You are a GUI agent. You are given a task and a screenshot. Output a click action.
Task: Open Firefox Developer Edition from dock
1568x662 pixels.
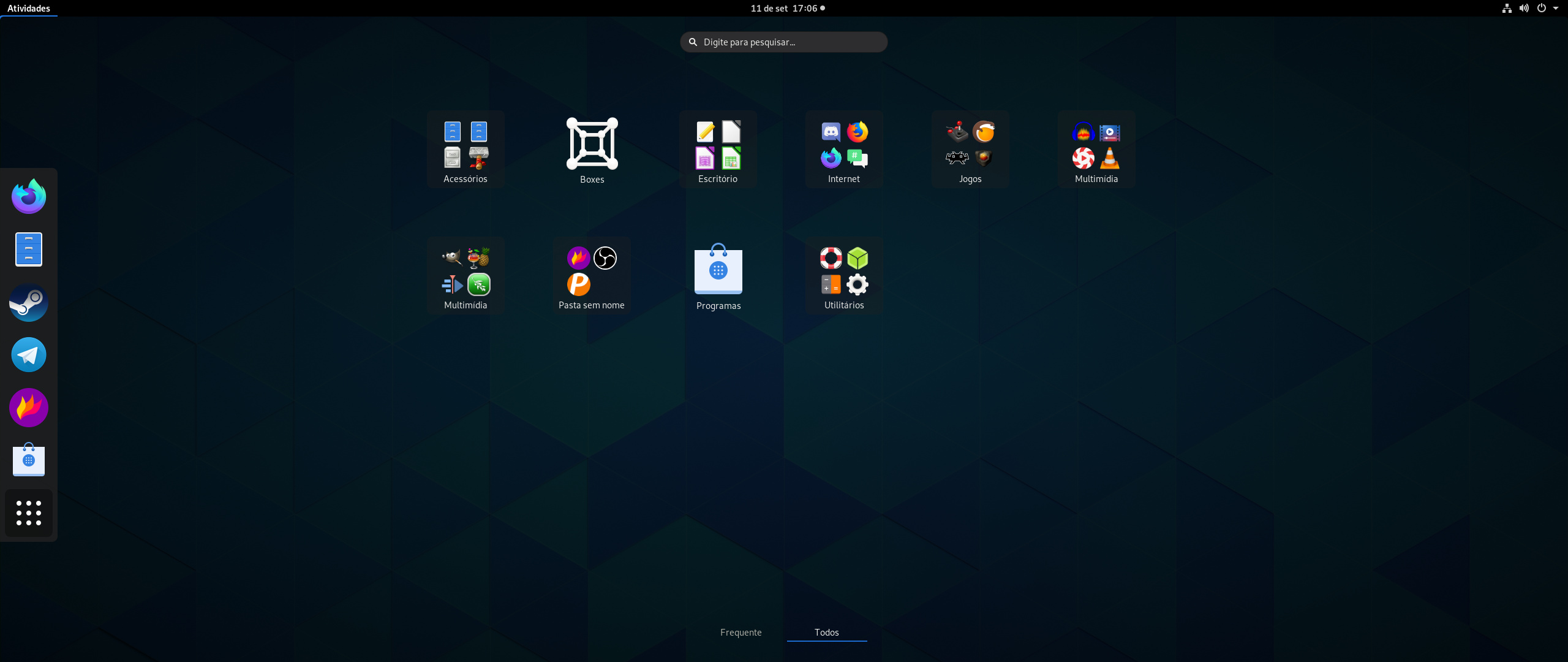(x=29, y=197)
